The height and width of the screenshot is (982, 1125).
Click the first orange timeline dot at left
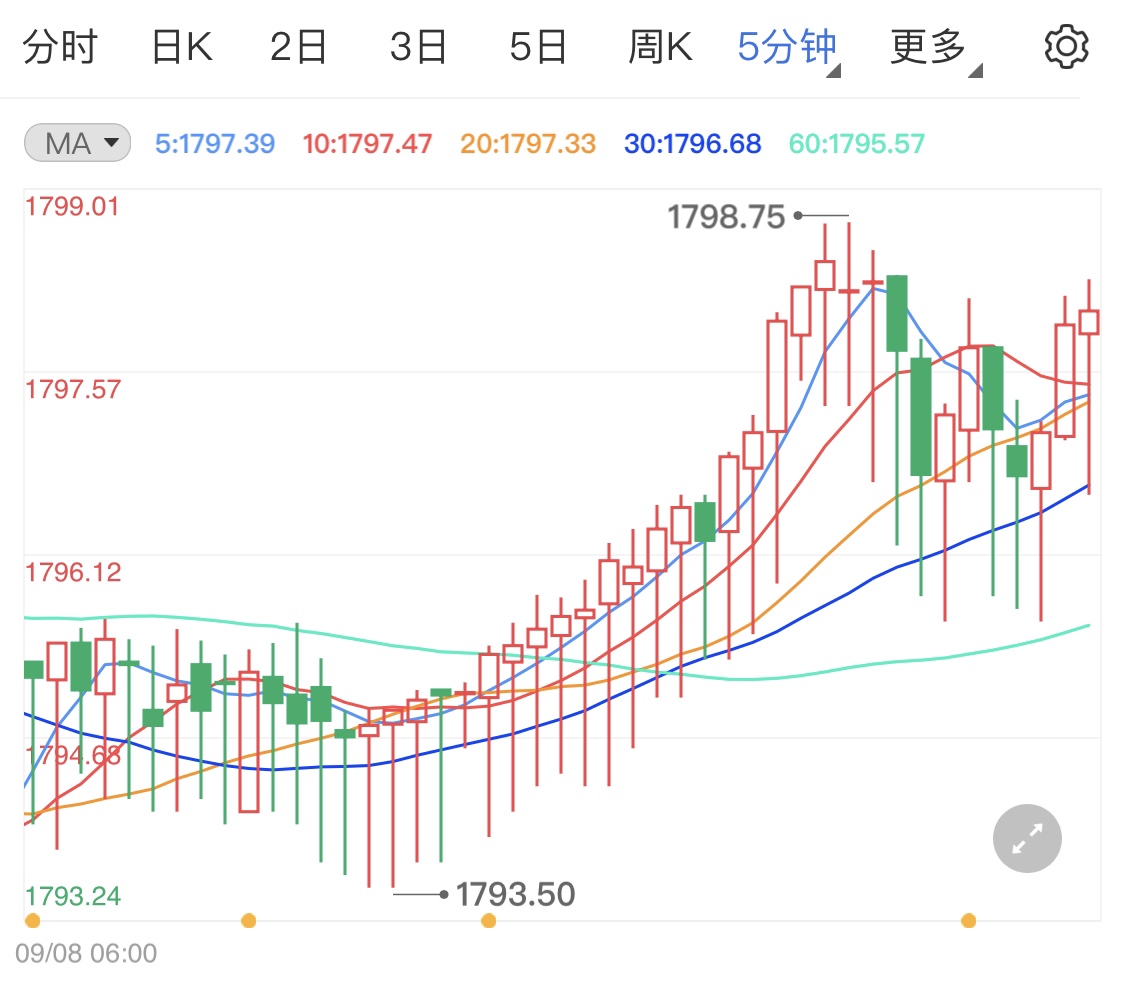[x=32, y=920]
